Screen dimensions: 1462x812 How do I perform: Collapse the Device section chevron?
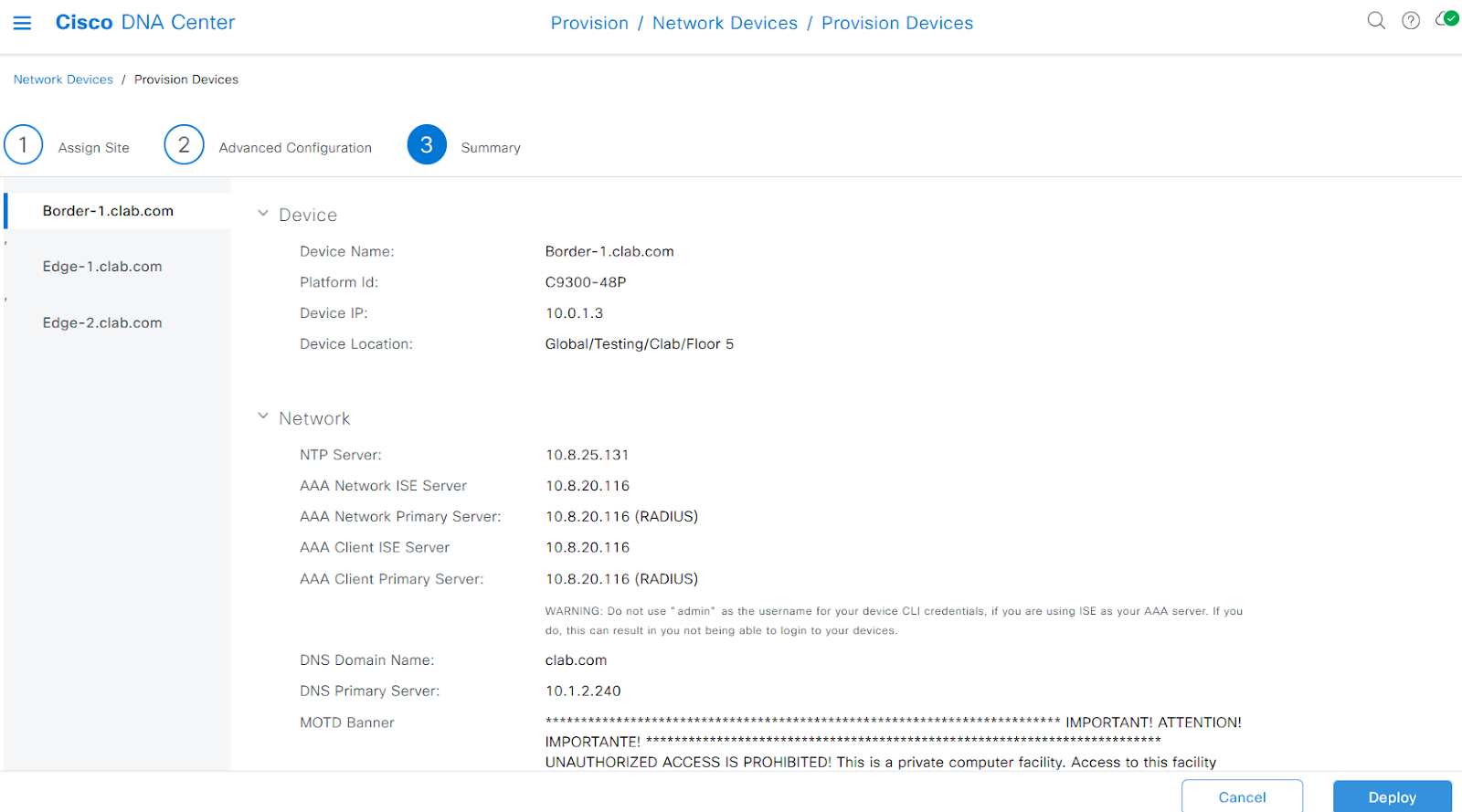click(x=263, y=214)
